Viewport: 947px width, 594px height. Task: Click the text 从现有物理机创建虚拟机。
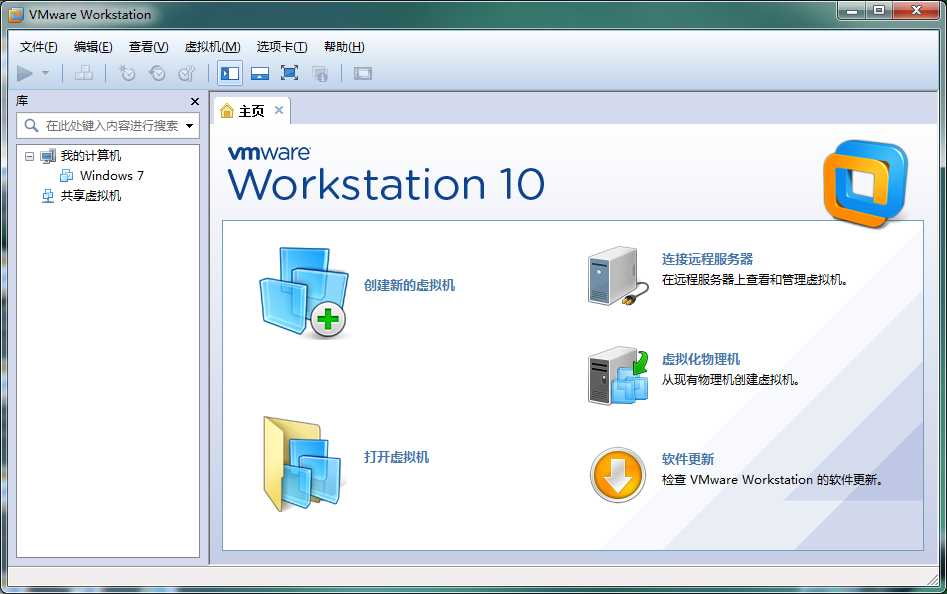tap(731, 380)
